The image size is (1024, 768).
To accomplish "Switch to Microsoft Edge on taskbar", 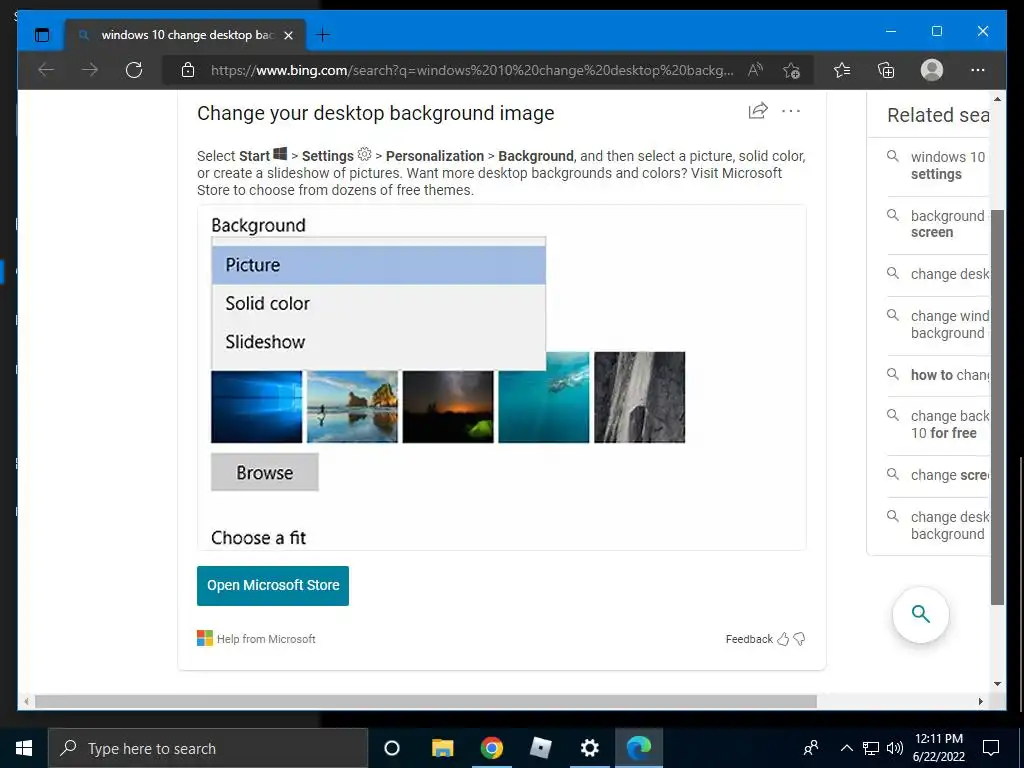I will tap(639, 748).
